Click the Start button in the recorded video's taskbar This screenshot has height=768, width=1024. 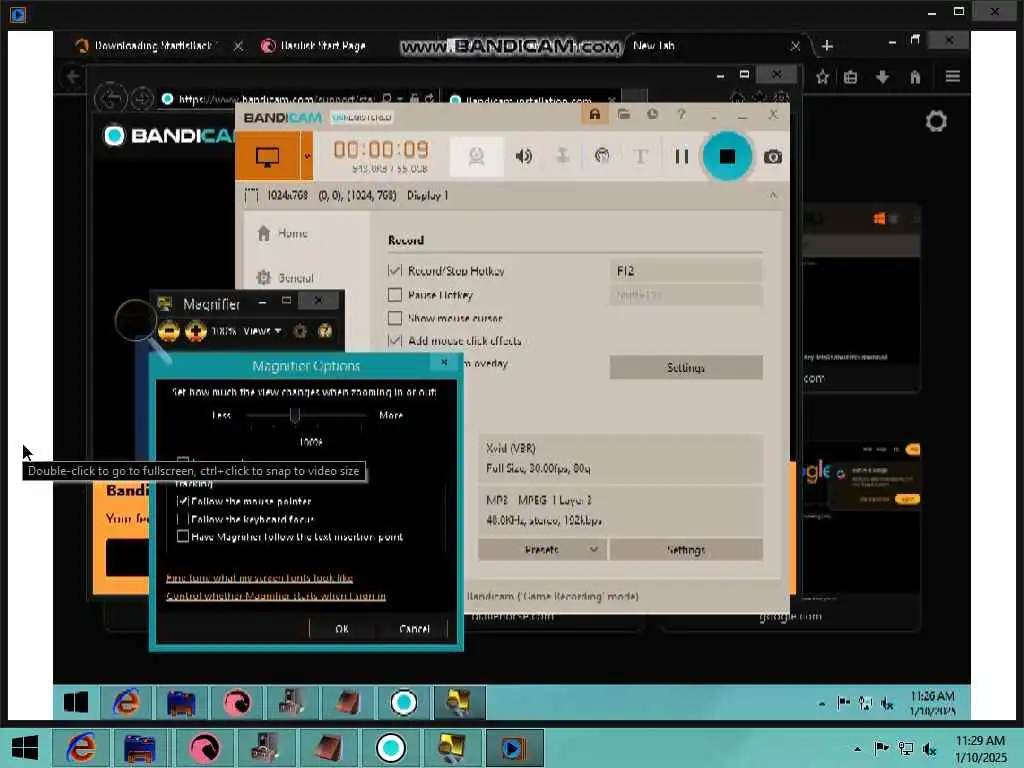[x=76, y=702]
